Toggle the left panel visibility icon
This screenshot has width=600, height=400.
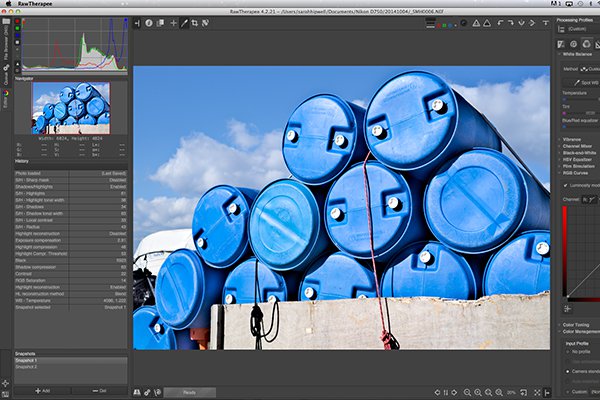136,21
